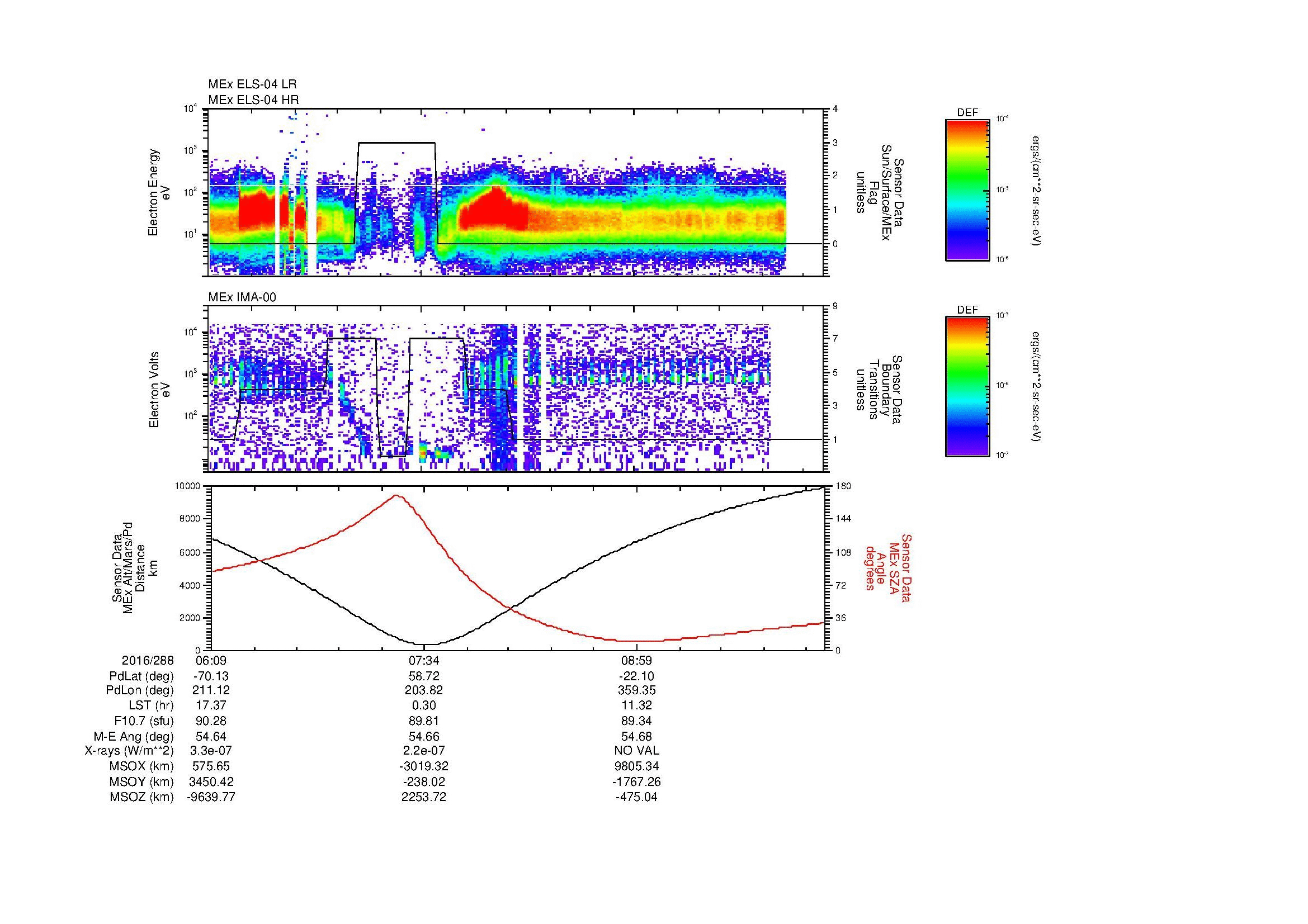Click the PdLon value '211.12'
The image size is (1308, 924).
click(211, 690)
